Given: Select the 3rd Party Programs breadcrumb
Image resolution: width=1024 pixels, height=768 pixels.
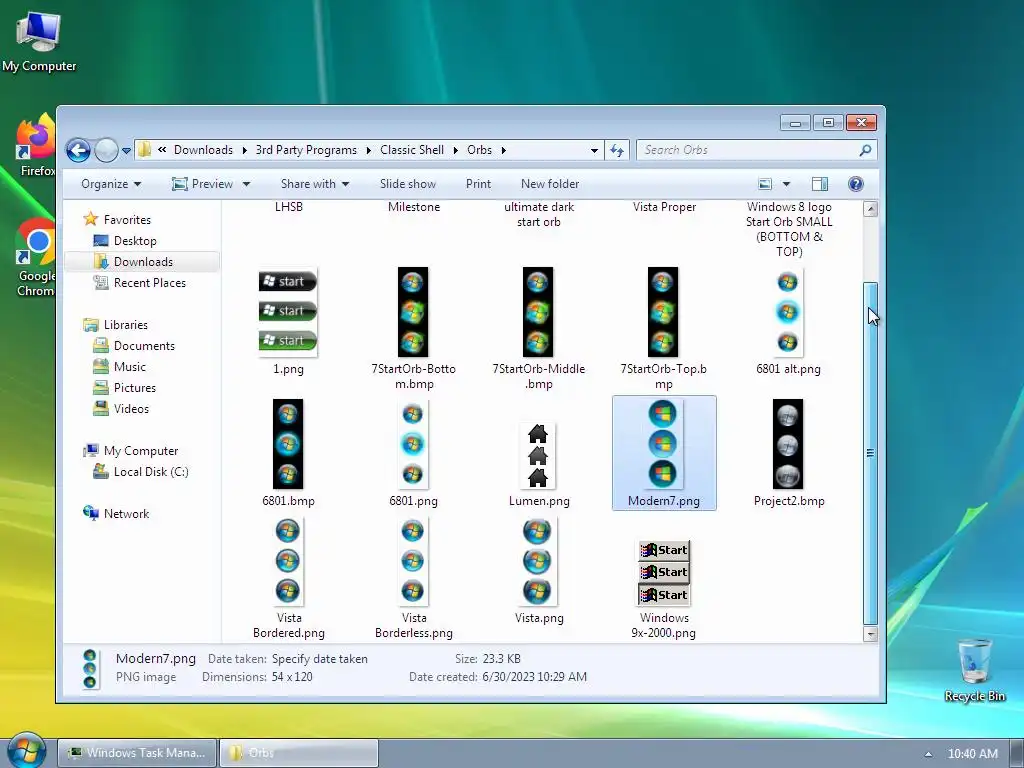Looking at the screenshot, I should [x=306, y=150].
